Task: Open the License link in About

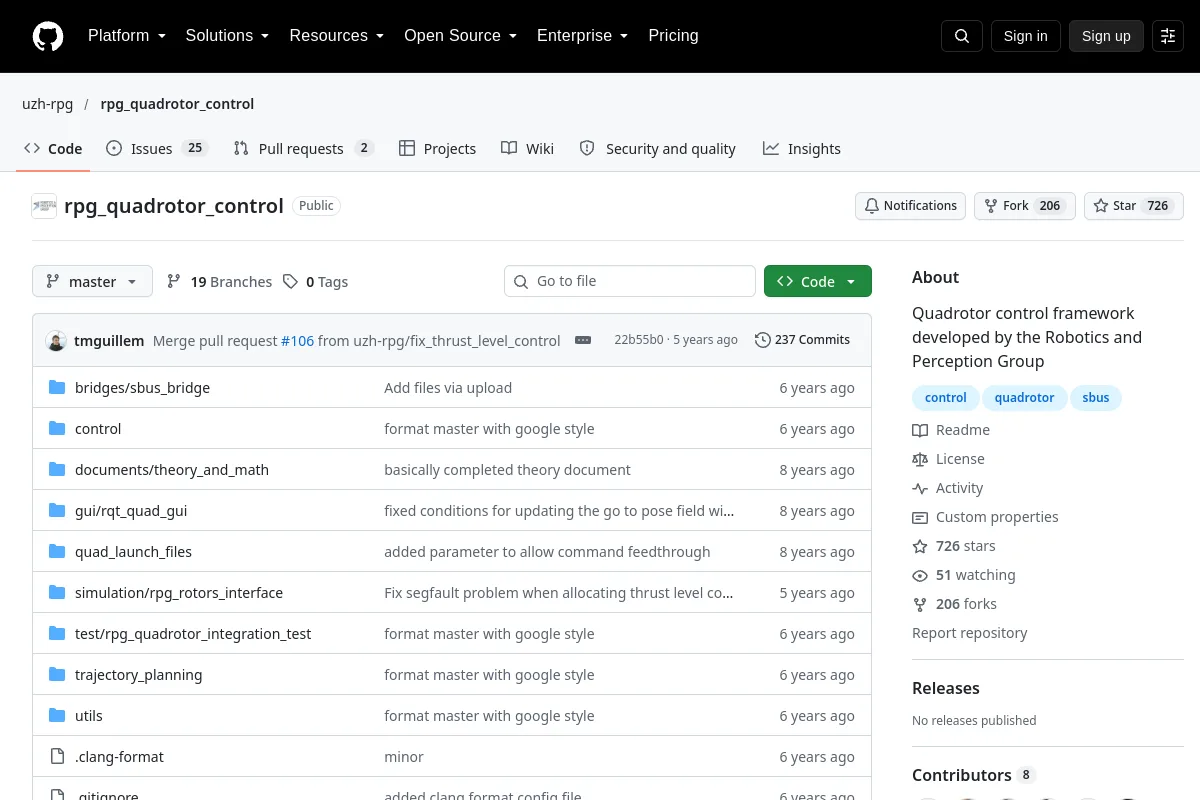Action: (x=948, y=459)
